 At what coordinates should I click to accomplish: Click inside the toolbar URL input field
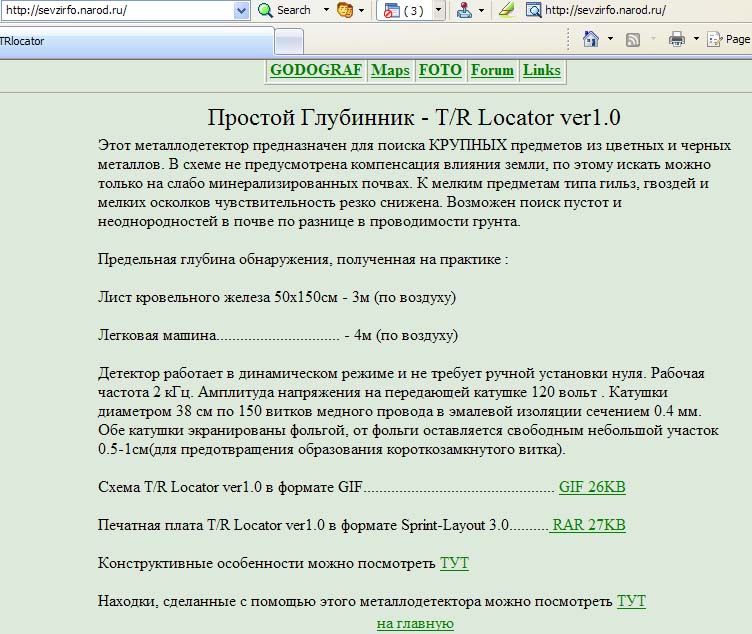point(118,10)
